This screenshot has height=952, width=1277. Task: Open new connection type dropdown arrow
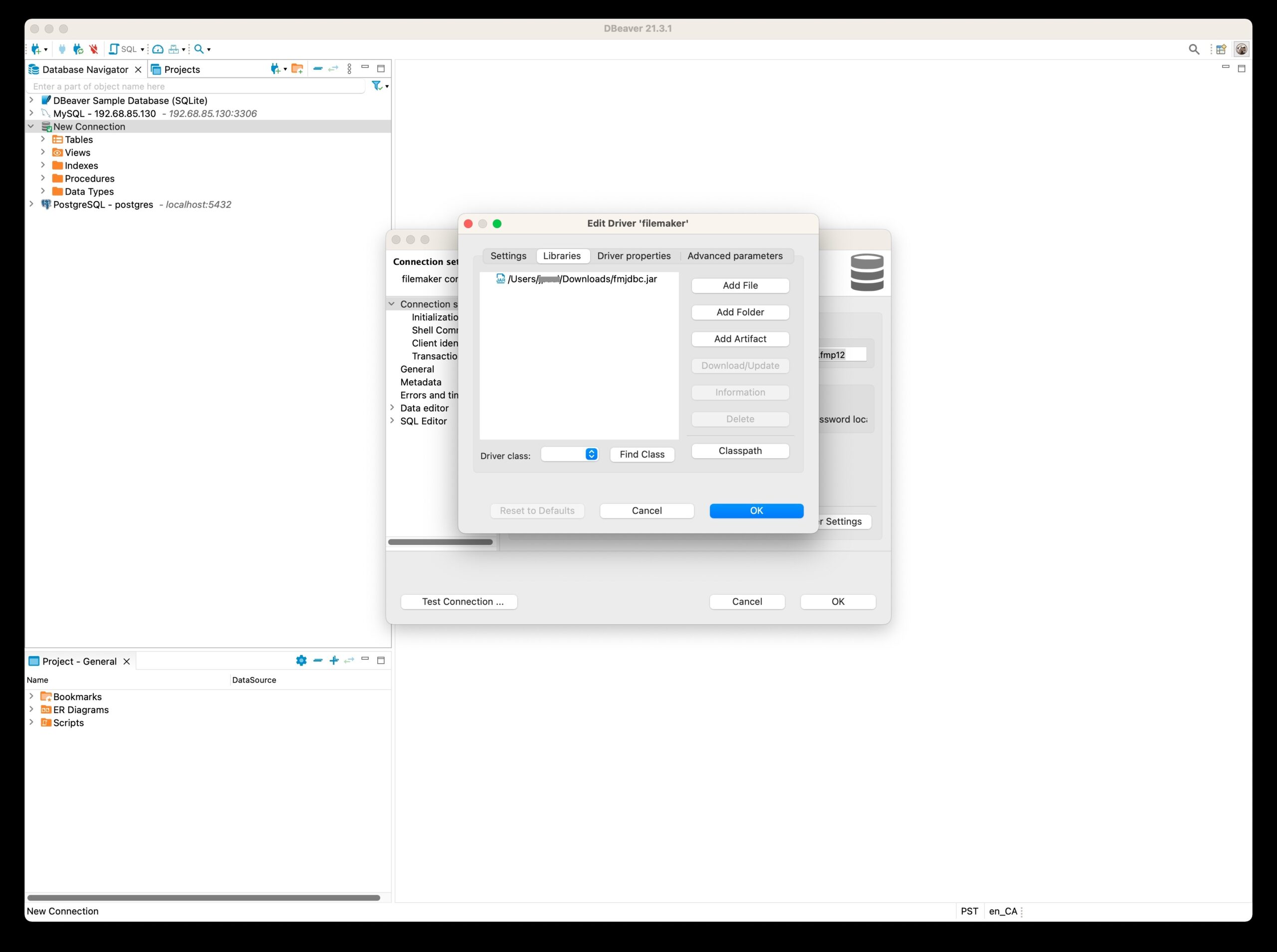(x=45, y=50)
